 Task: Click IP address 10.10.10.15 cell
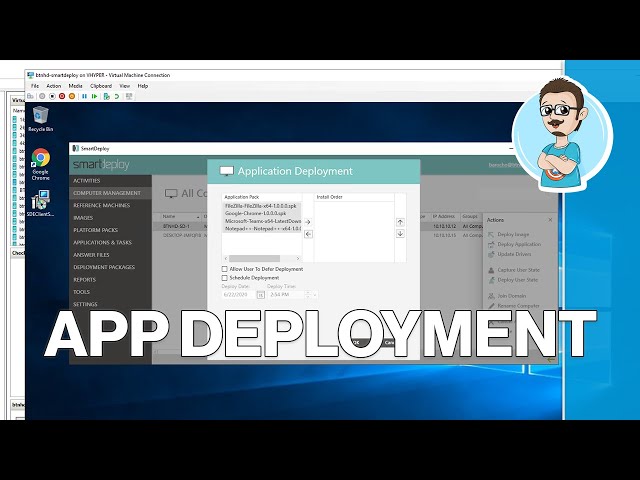(x=444, y=236)
